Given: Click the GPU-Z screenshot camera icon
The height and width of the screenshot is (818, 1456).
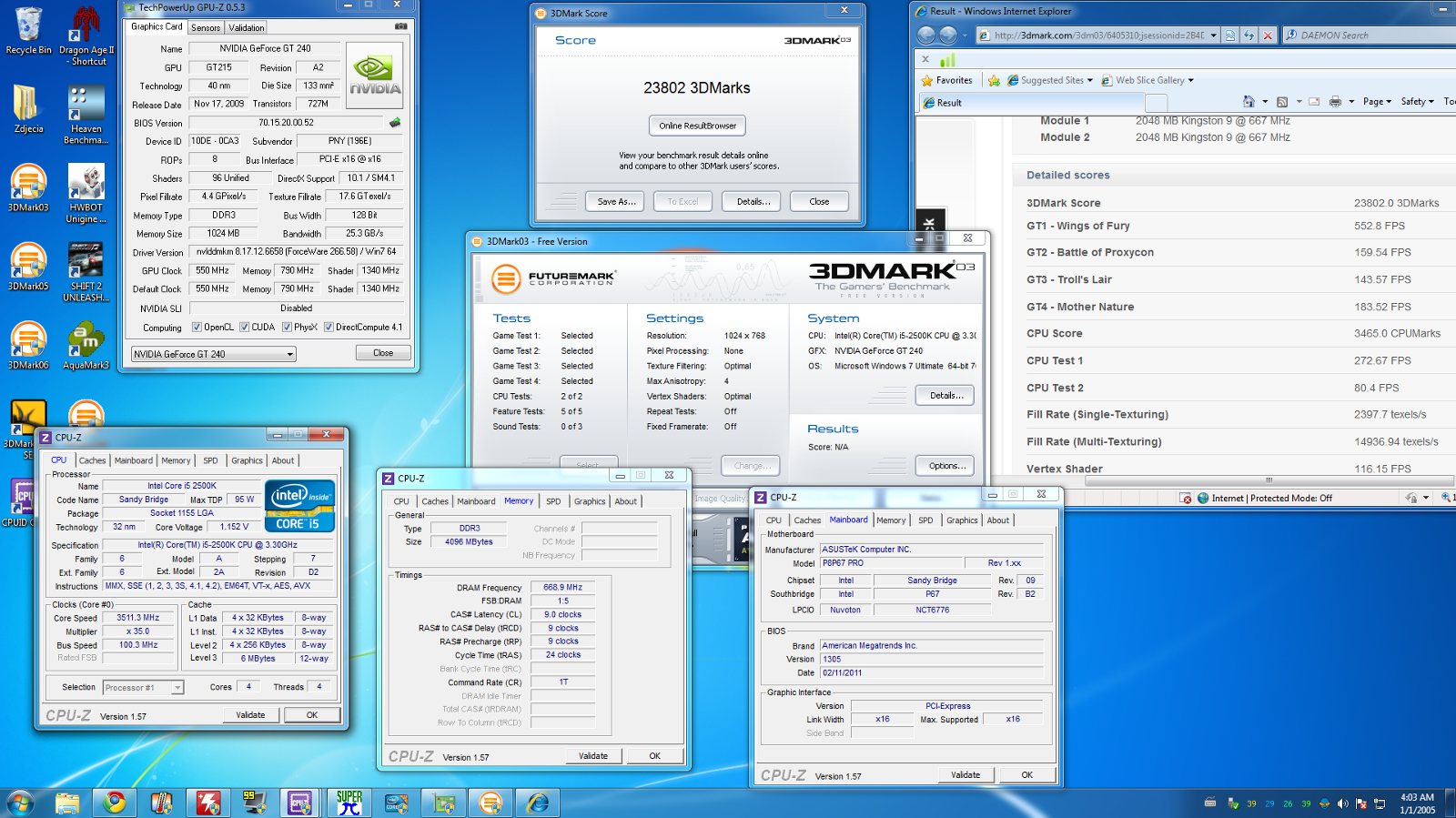Looking at the screenshot, I should (x=400, y=26).
